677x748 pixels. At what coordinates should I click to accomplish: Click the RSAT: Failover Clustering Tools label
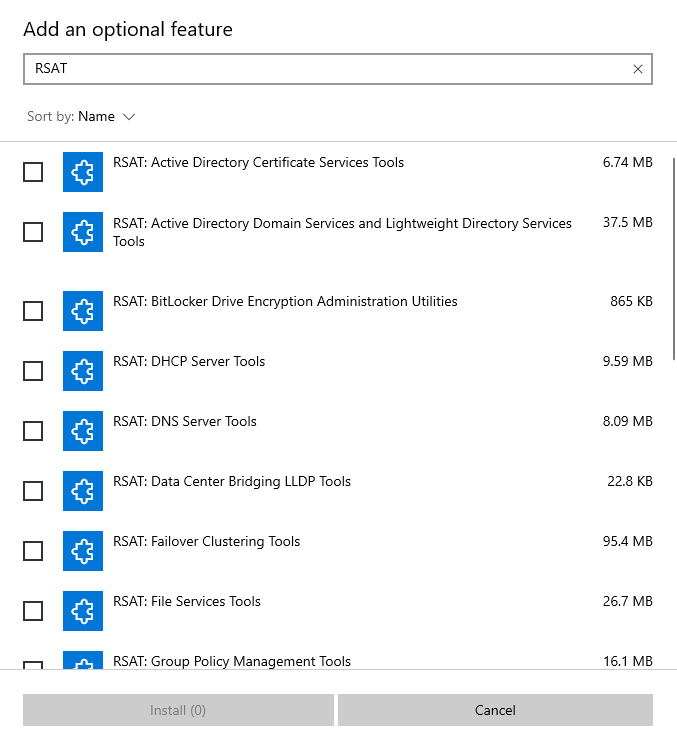(207, 541)
